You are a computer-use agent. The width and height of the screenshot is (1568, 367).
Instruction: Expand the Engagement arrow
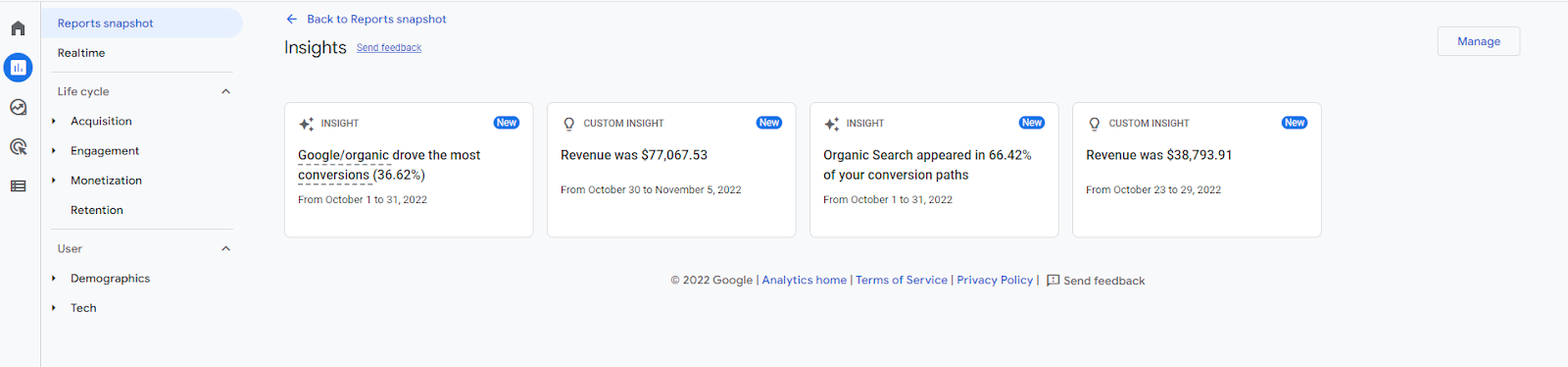(x=54, y=151)
